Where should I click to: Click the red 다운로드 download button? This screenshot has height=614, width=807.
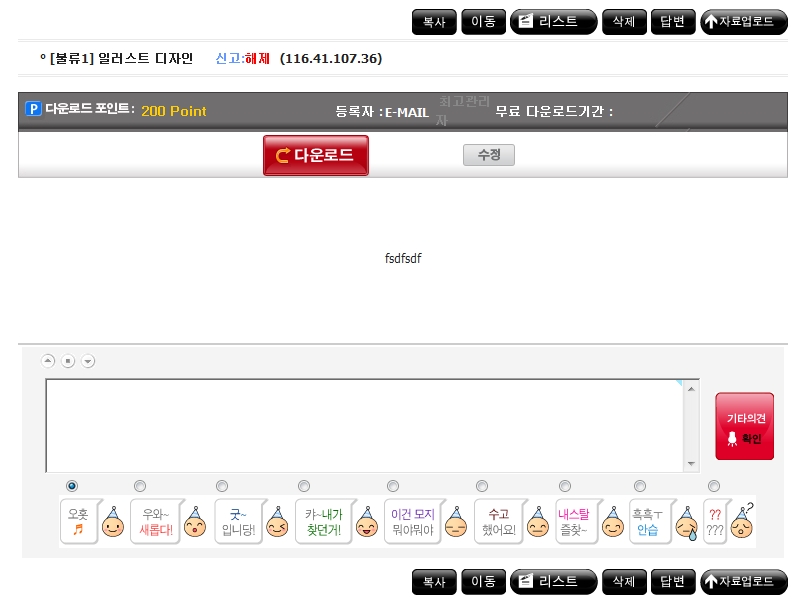(x=315, y=155)
